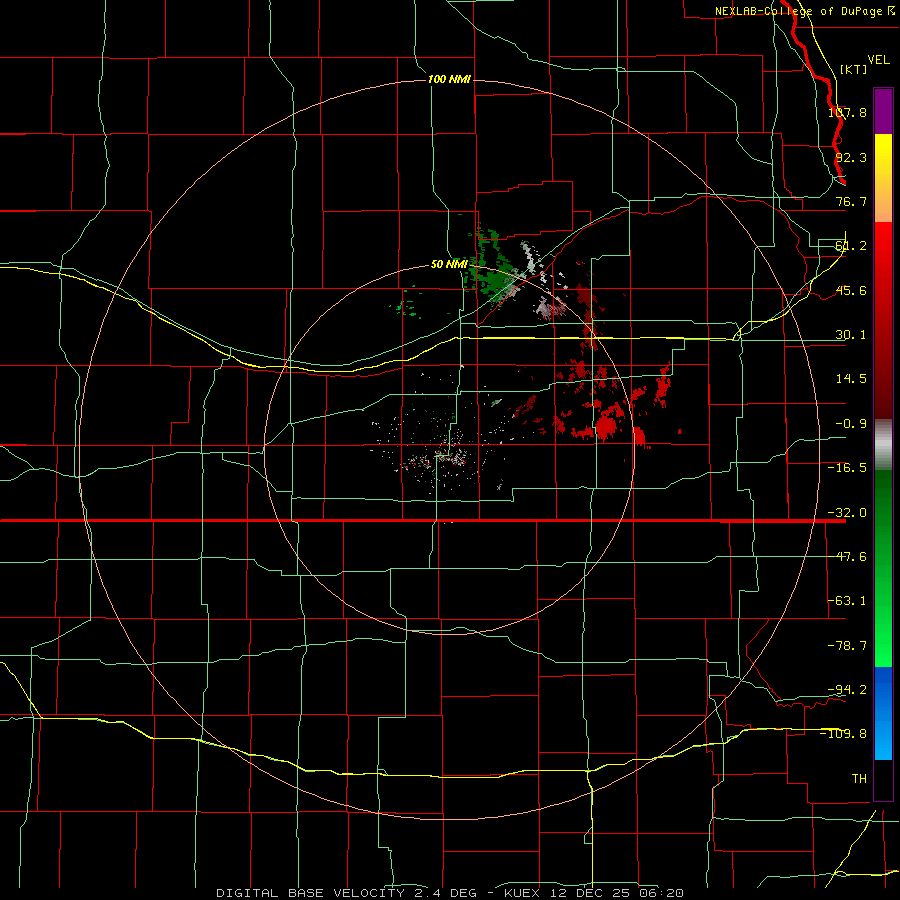
Task: Select the -63.1 legend value
Action: (847, 601)
